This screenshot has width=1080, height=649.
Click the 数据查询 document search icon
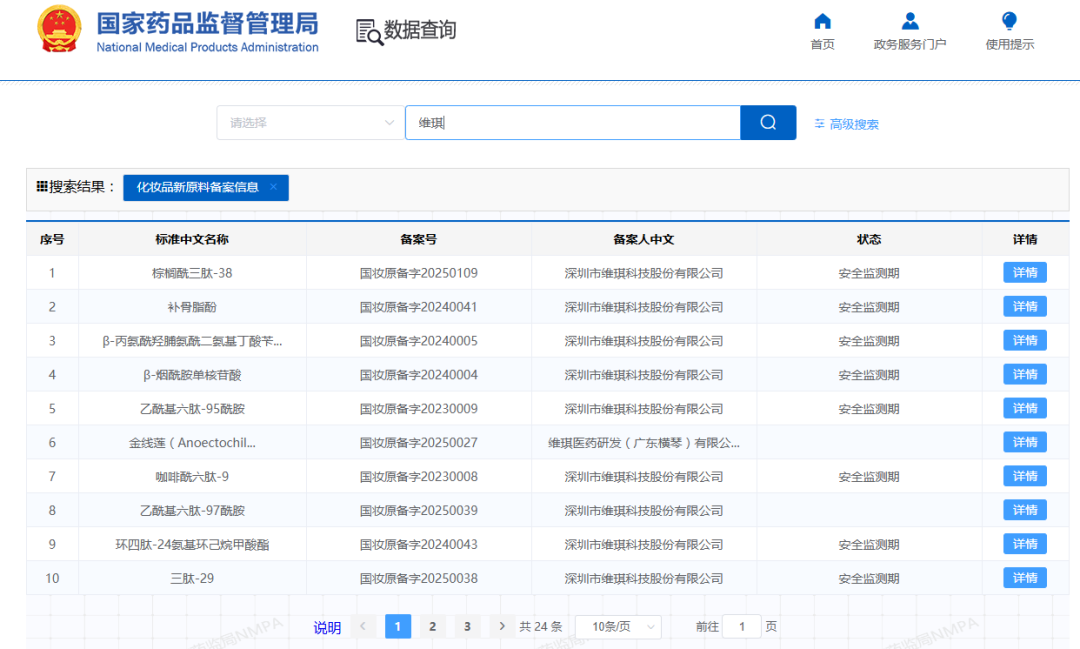pyautogui.click(x=369, y=32)
